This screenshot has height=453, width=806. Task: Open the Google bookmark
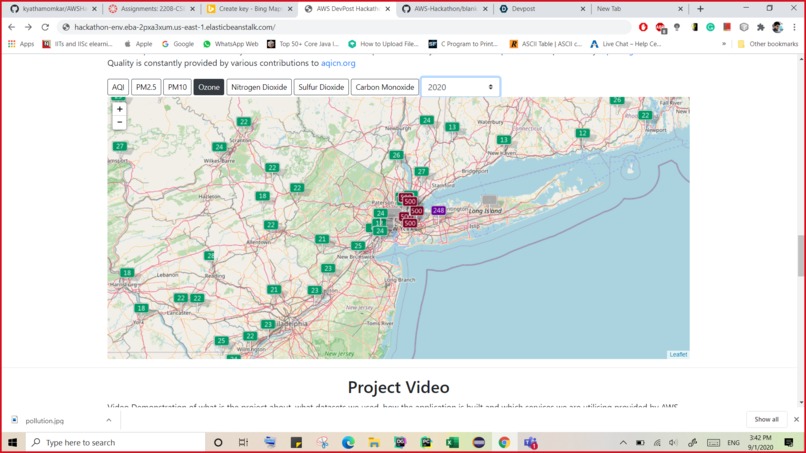pos(178,44)
